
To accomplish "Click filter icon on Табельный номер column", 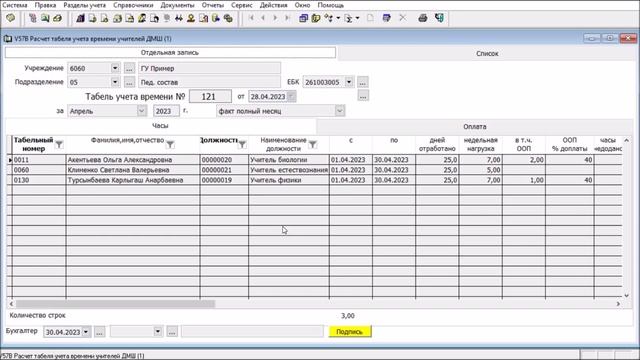I will 59,144.
